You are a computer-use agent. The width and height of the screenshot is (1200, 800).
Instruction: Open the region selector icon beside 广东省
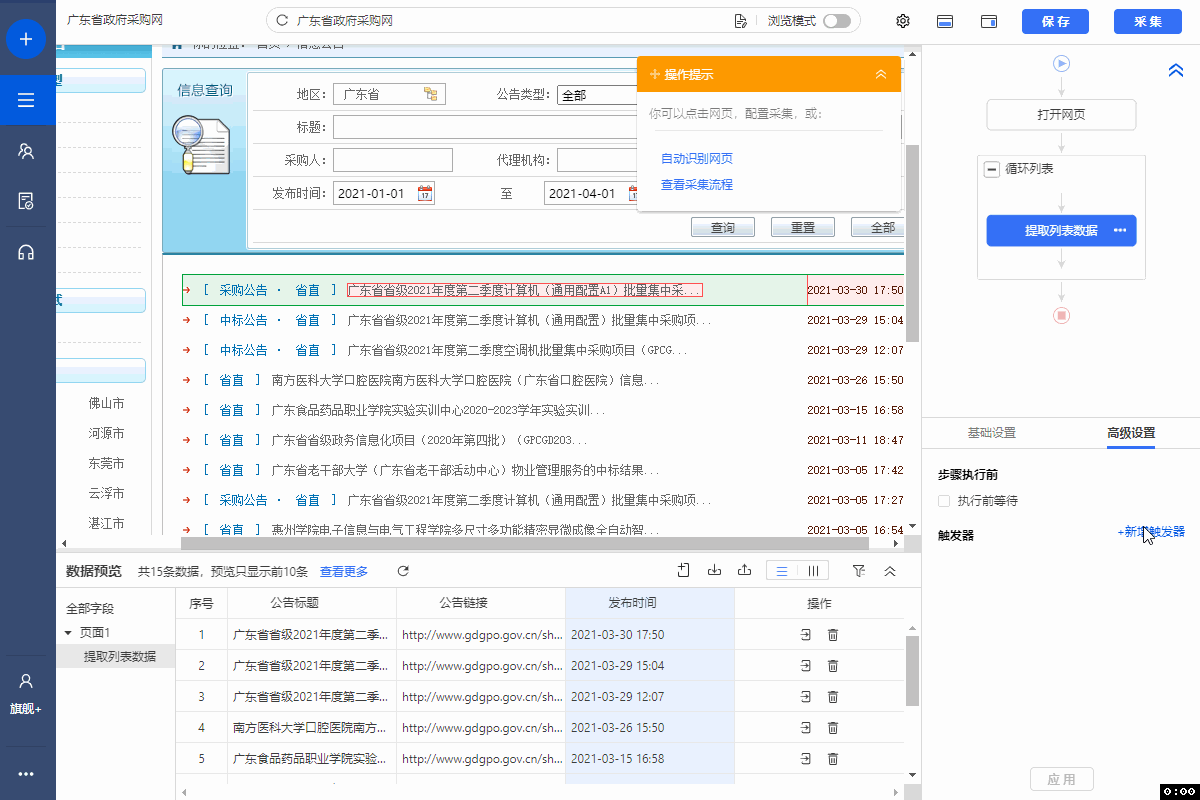pos(431,94)
